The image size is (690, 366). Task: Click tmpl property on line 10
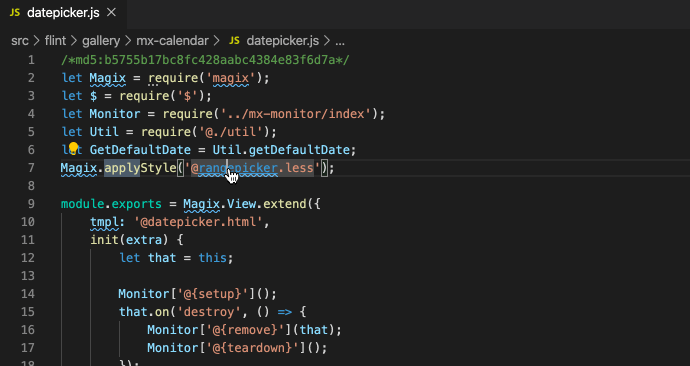[104, 222]
